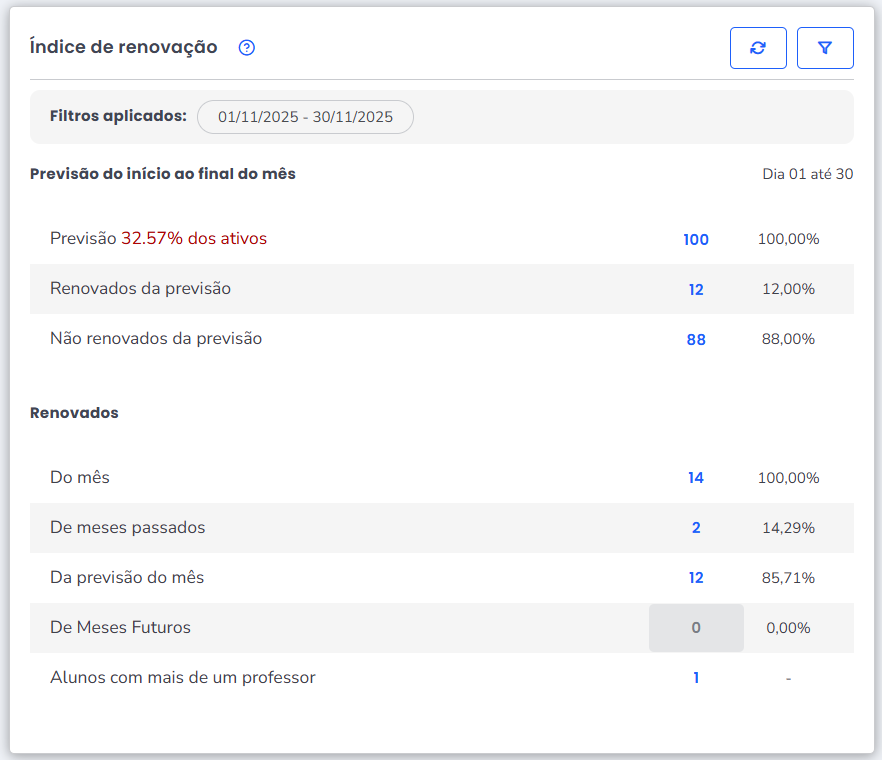
Task: Click the Previsão do início ao final do mês heading
Action: tap(163, 174)
